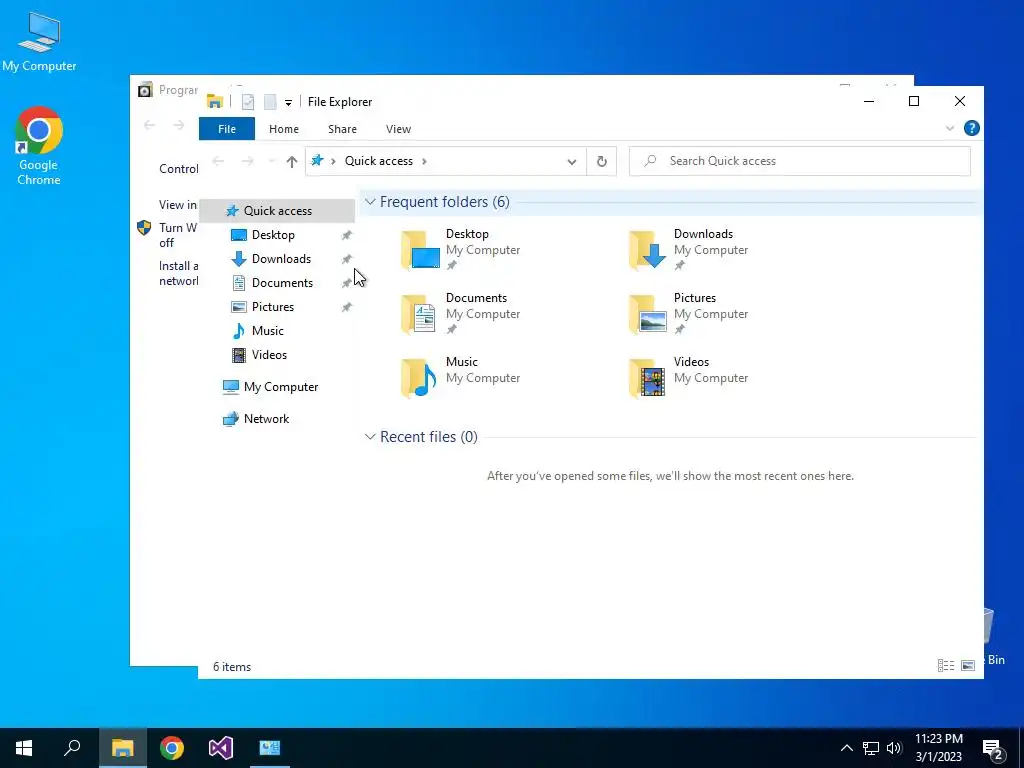Open the Music folder in Frequent folders

(x=460, y=377)
